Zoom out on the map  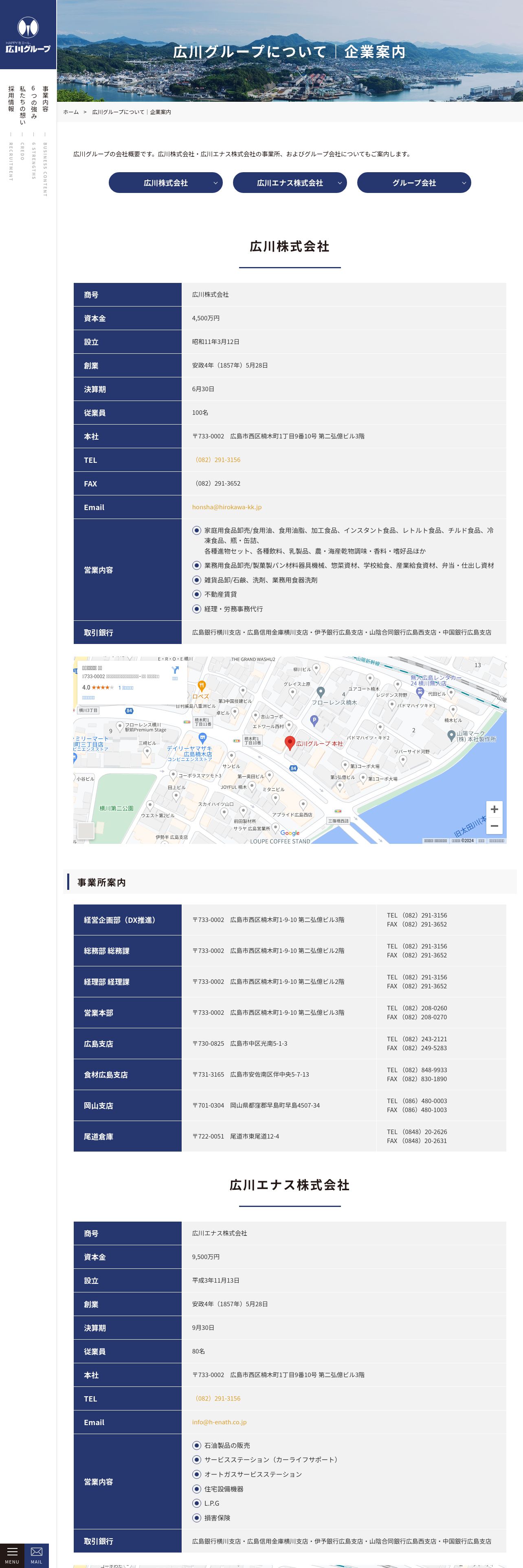(x=494, y=826)
